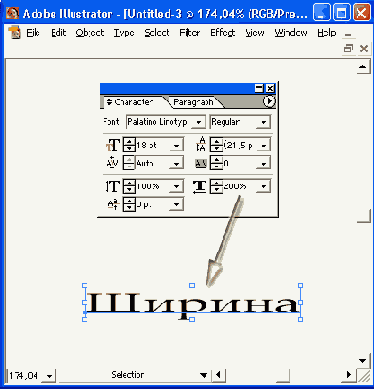Switch to the Paragraph tab
The image size is (374, 389).
(x=193, y=102)
